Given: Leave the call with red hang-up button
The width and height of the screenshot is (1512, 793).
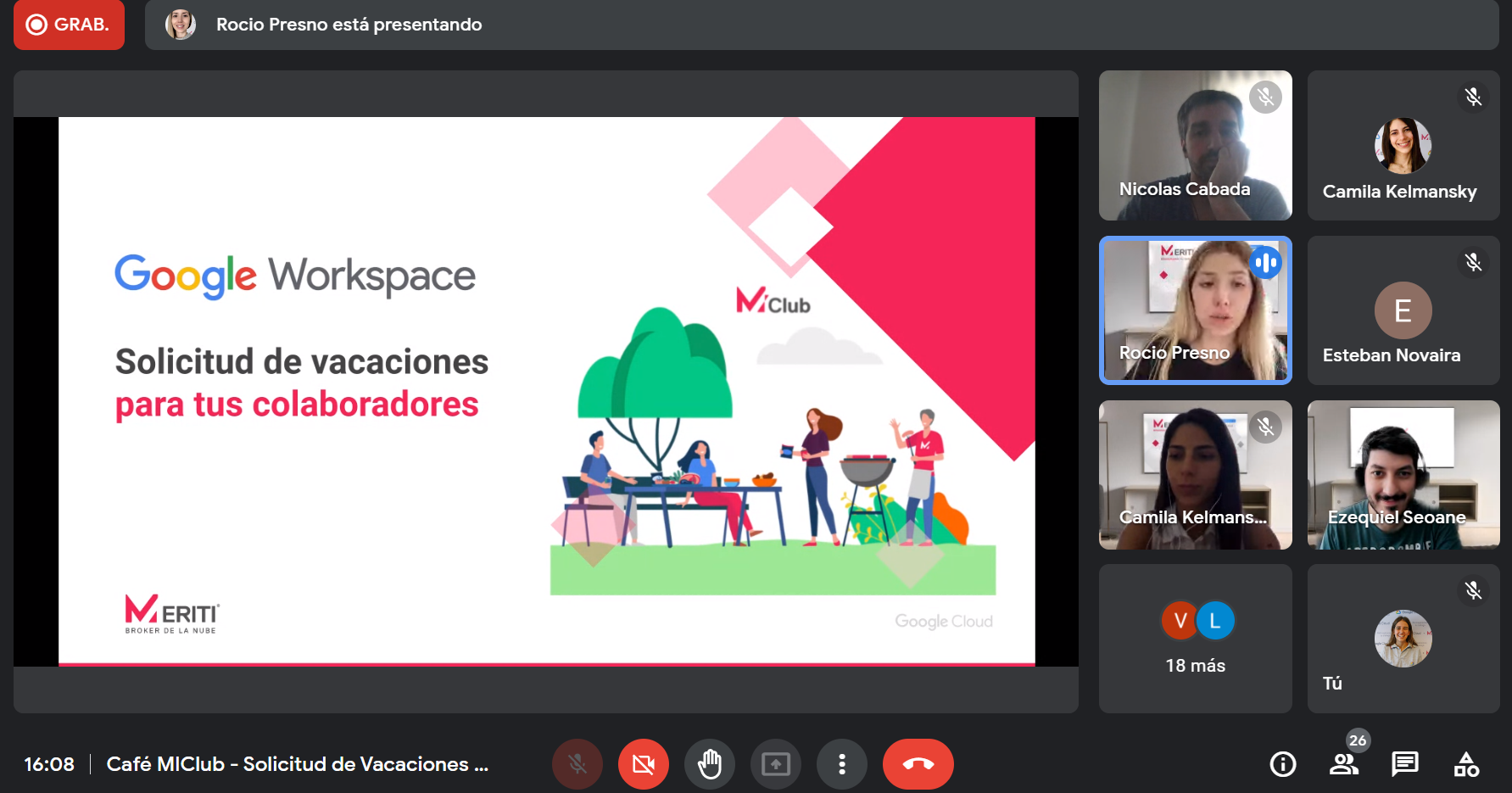Looking at the screenshot, I should click(918, 764).
